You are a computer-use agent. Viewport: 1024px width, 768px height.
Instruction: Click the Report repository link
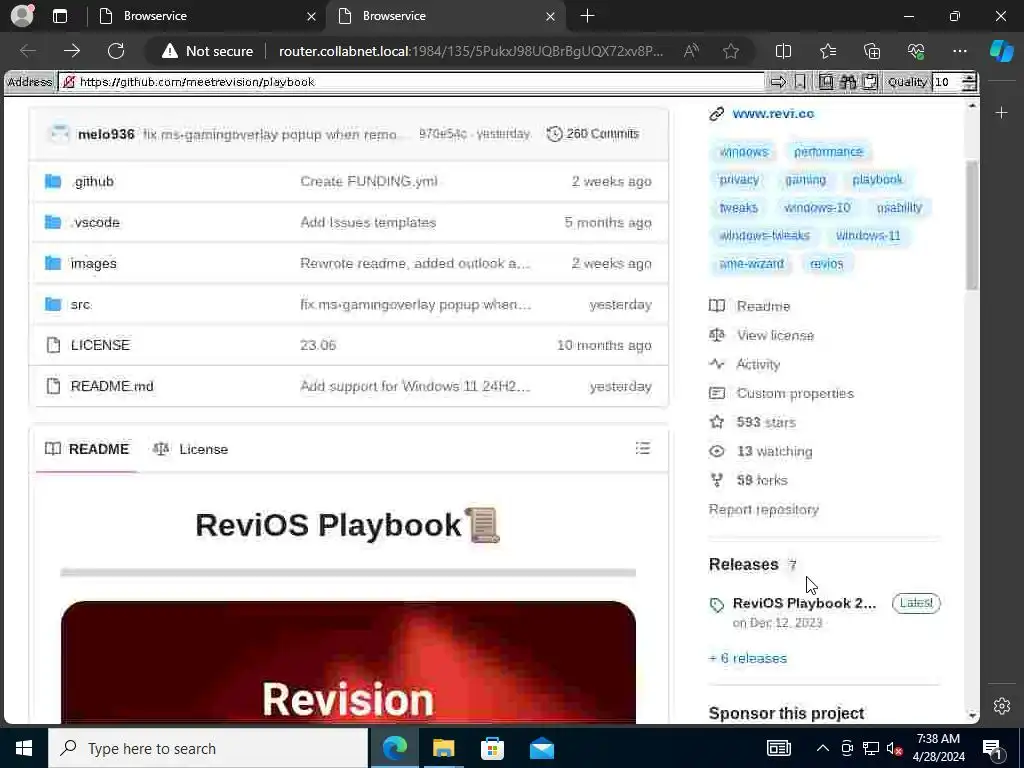pos(763,509)
